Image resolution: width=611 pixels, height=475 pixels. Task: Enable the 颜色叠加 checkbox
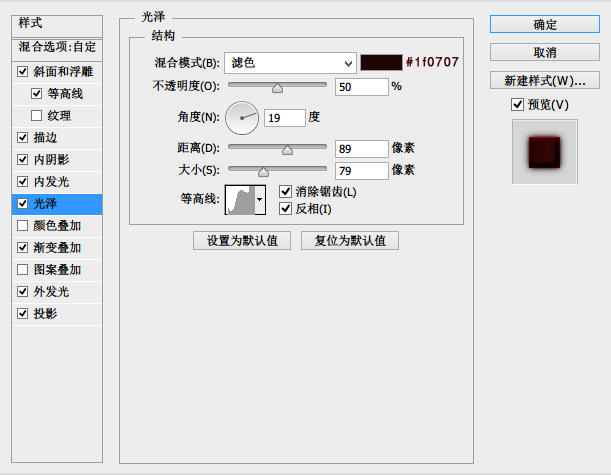pyautogui.click(x=23, y=226)
